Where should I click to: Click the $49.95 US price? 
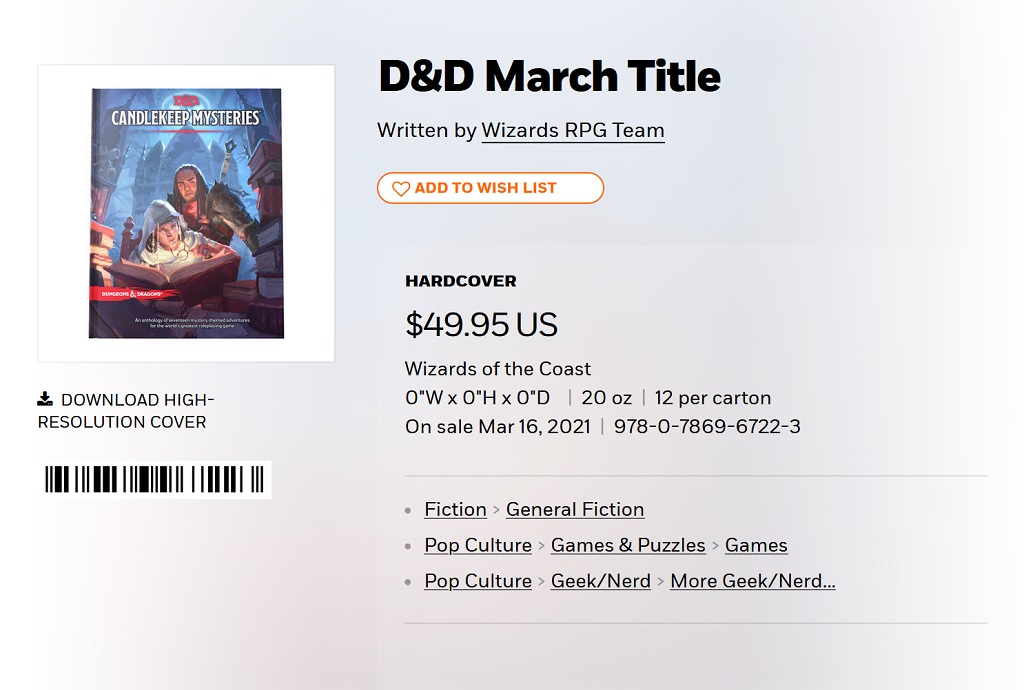pyautogui.click(x=481, y=324)
